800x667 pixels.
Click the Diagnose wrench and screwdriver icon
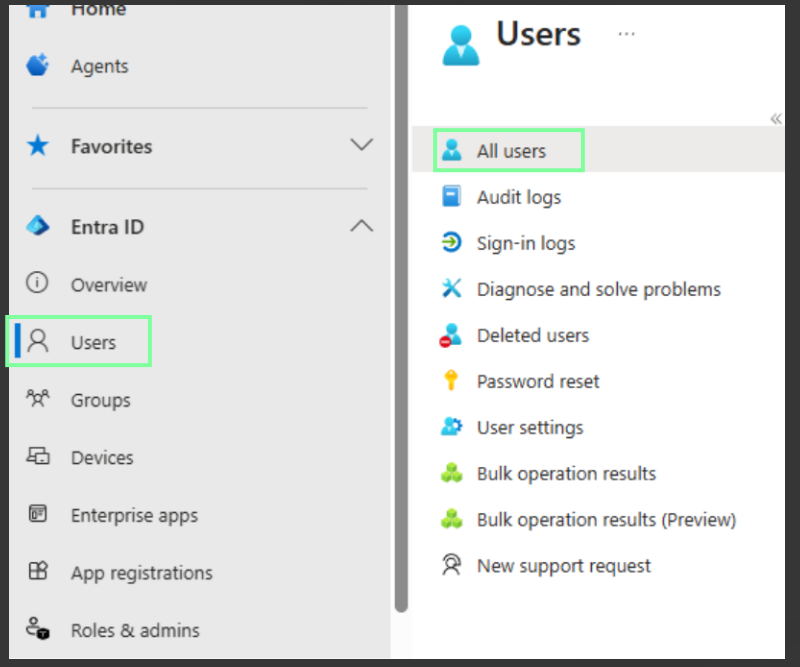tap(451, 288)
